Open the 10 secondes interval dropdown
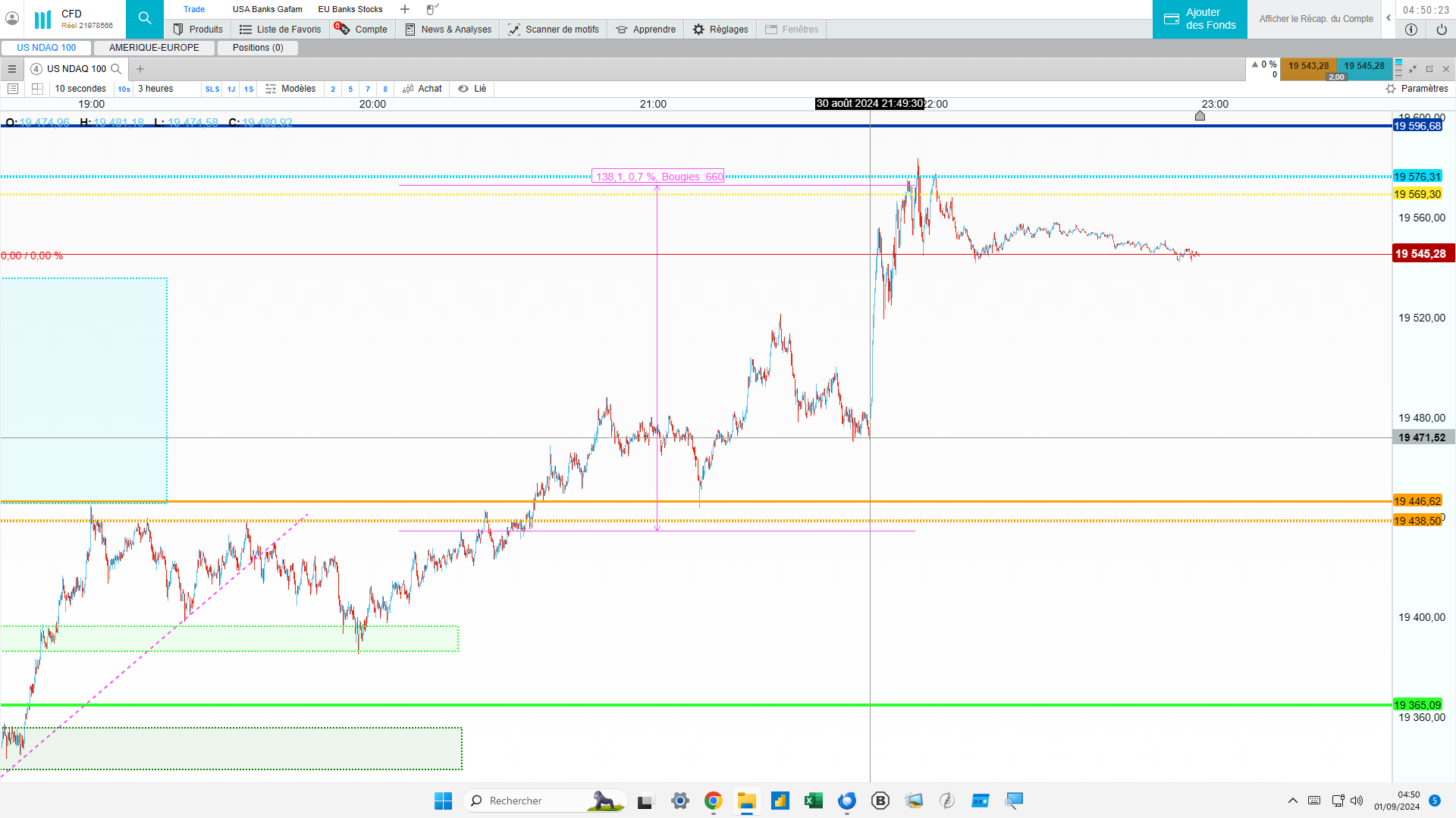Image resolution: width=1456 pixels, height=818 pixels. (80, 89)
